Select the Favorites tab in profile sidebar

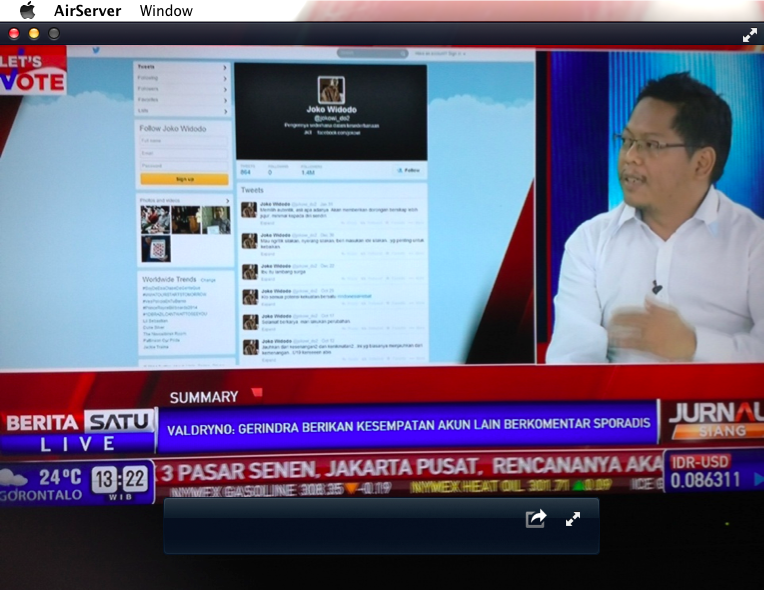pos(181,99)
